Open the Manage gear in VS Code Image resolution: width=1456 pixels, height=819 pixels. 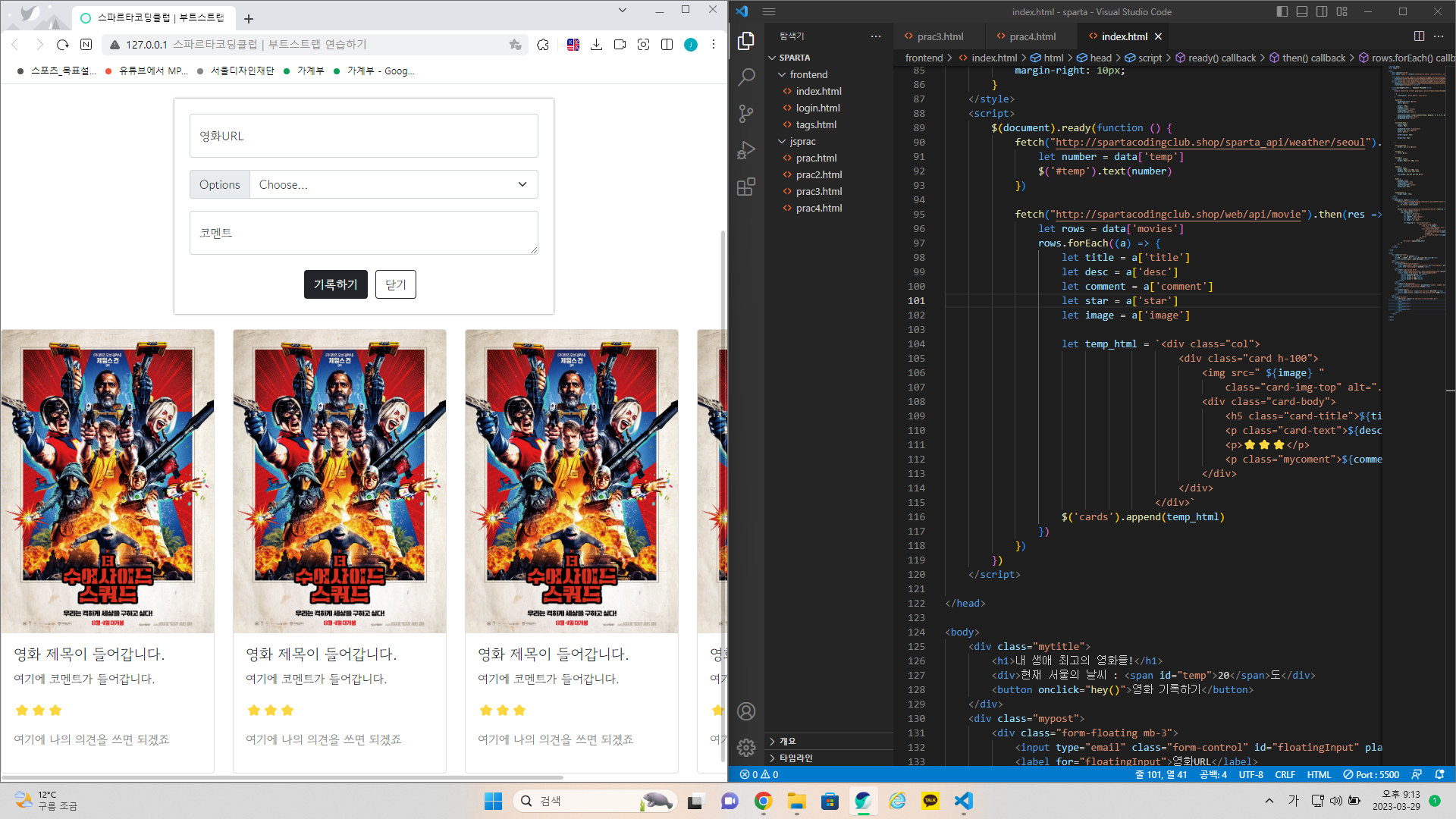(x=746, y=748)
